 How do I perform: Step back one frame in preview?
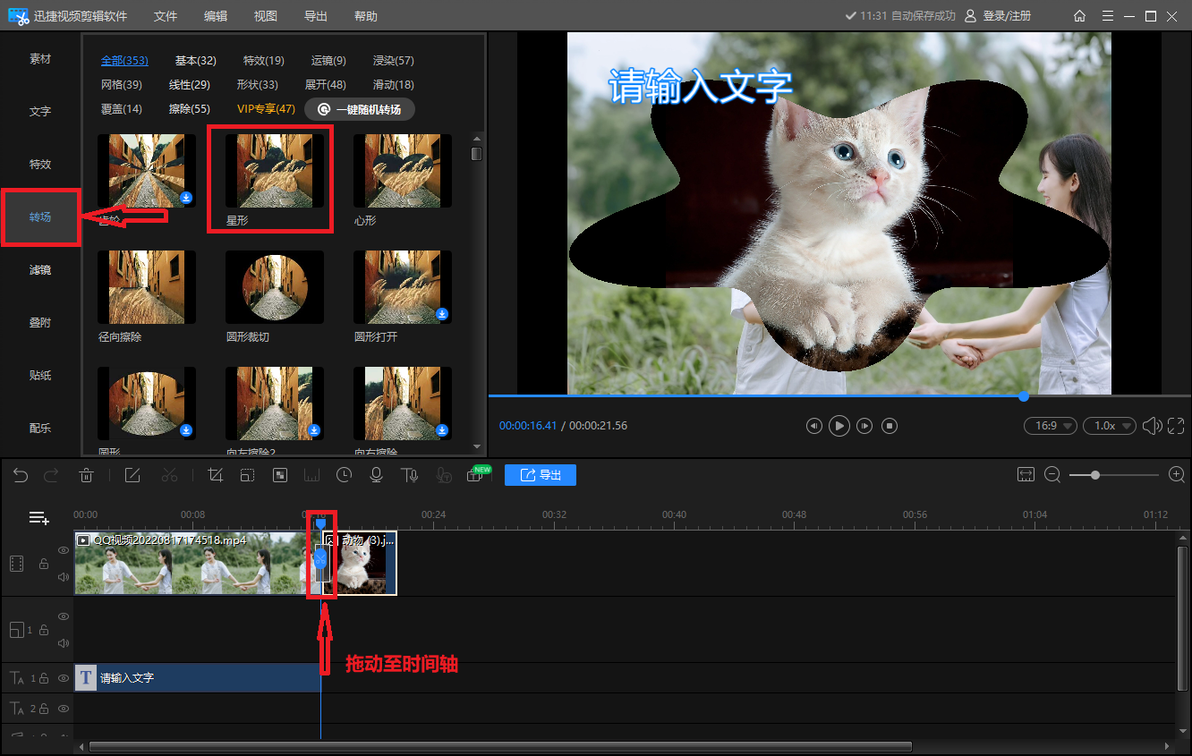coord(813,426)
